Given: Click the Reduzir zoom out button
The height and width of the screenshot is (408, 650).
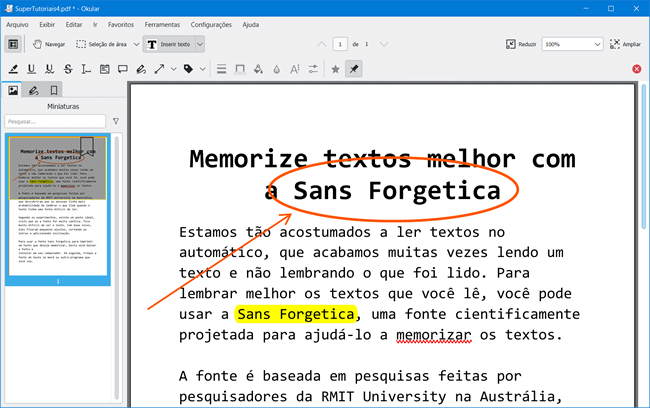Looking at the screenshot, I should point(521,44).
